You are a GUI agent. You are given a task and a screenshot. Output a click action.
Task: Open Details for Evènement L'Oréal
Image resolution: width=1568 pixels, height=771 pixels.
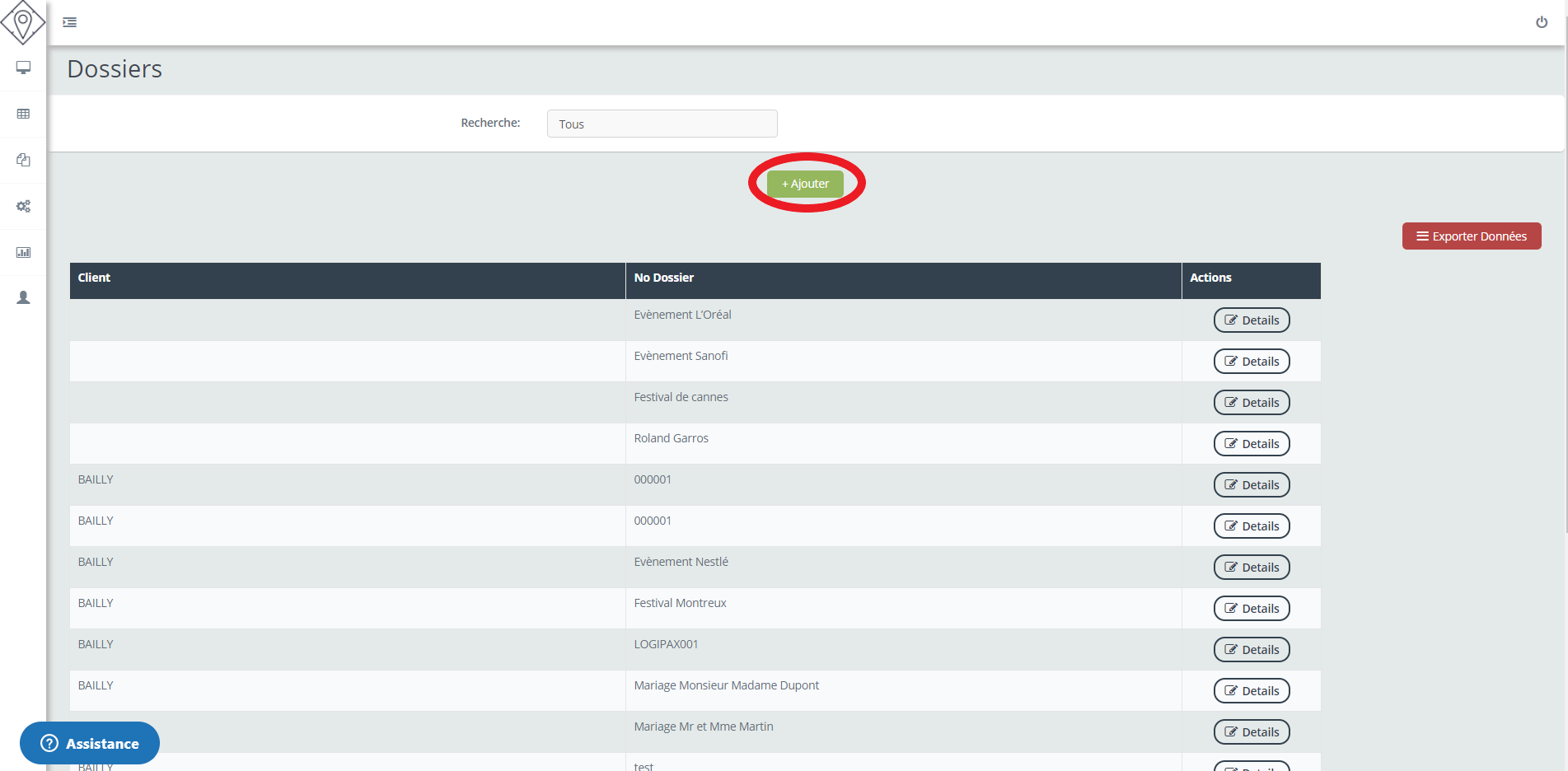click(x=1251, y=320)
